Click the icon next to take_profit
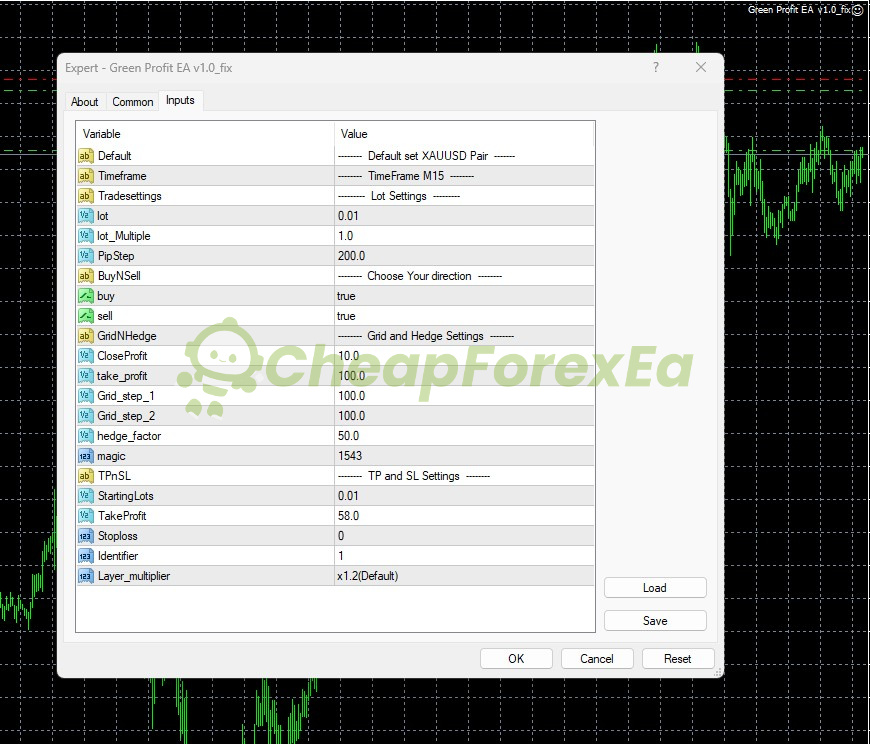 tap(85, 376)
